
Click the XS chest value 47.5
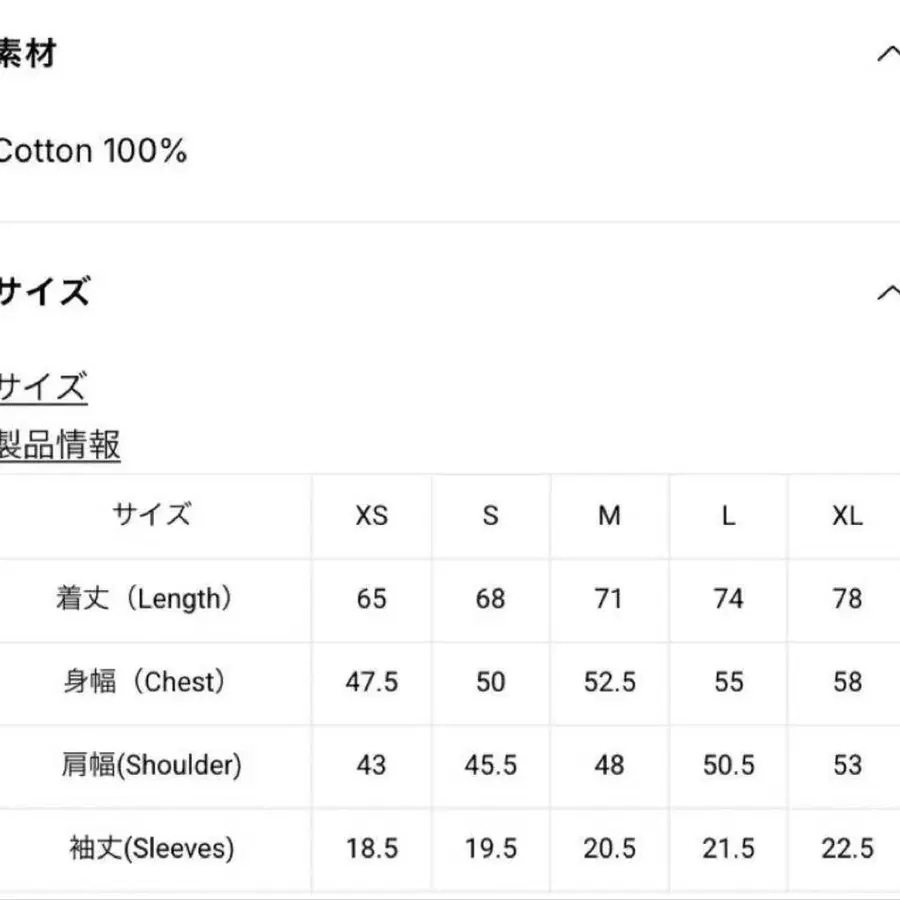point(371,682)
